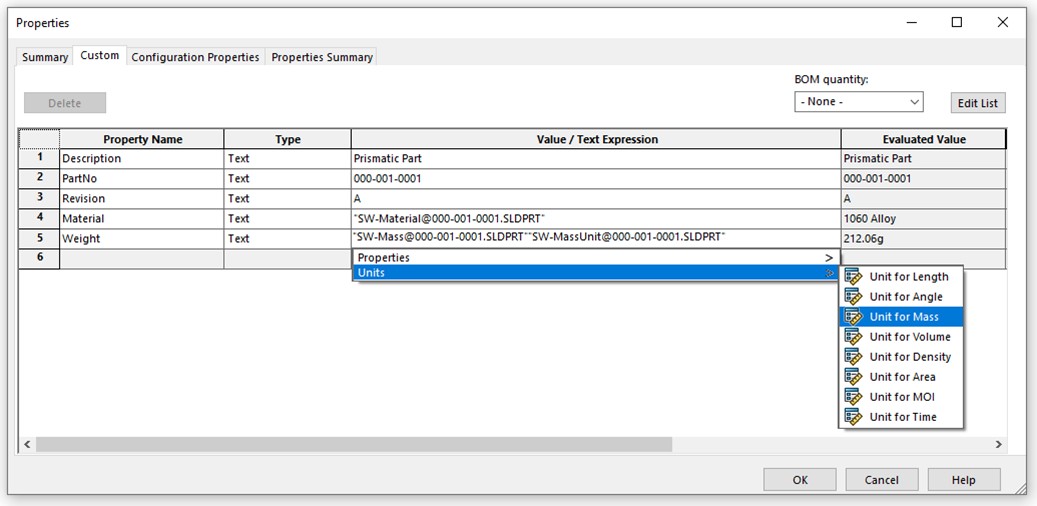
Task: Confirm with the OK button
Action: tap(800, 480)
